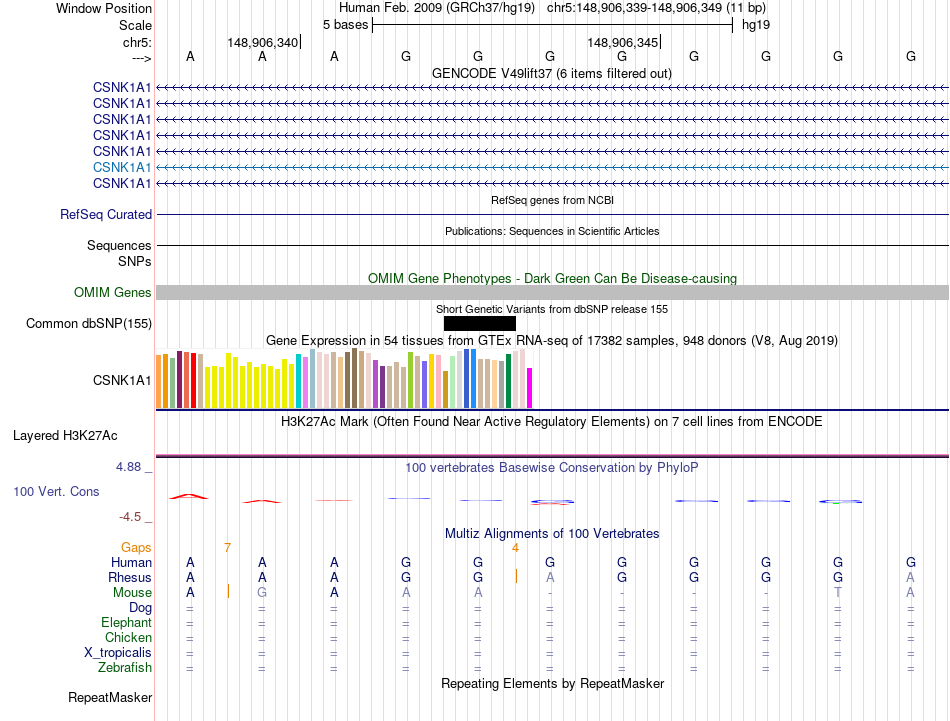Select the Mouse species label
The image size is (950, 721).
[132, 593]
